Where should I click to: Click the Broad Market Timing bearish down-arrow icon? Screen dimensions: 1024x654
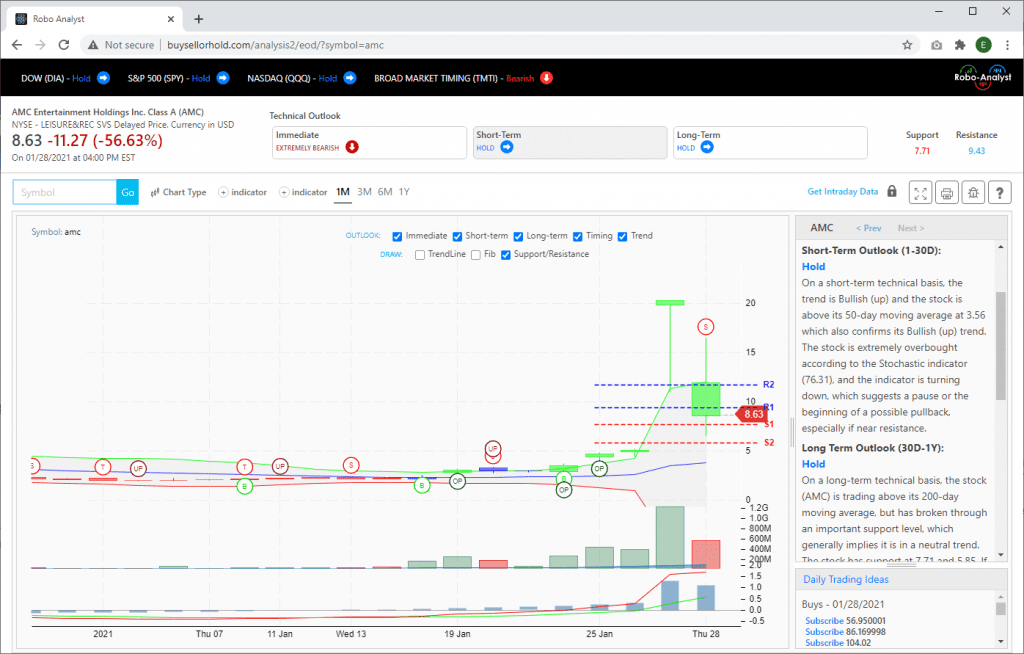[x=546, y=78]
